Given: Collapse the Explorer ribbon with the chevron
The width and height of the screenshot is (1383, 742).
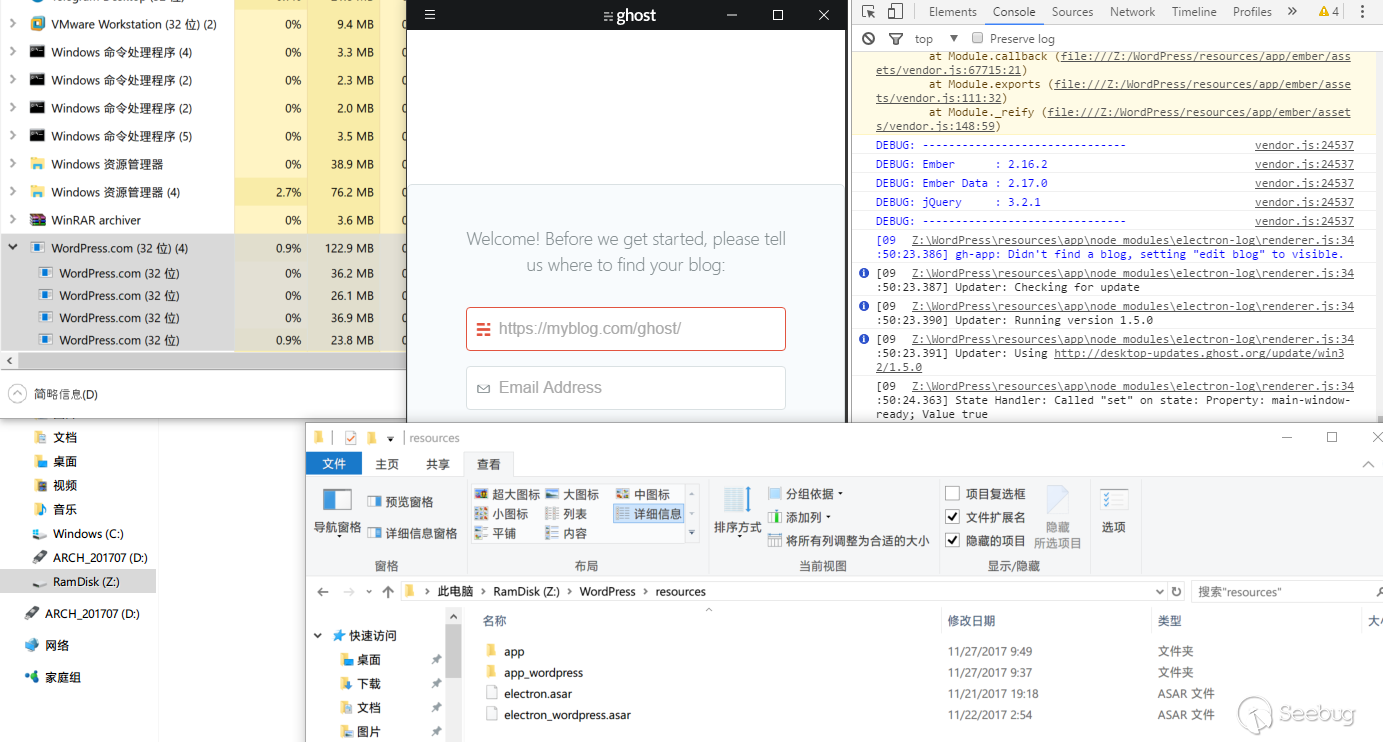Looking at the screenshot, I should point(1369,465).
